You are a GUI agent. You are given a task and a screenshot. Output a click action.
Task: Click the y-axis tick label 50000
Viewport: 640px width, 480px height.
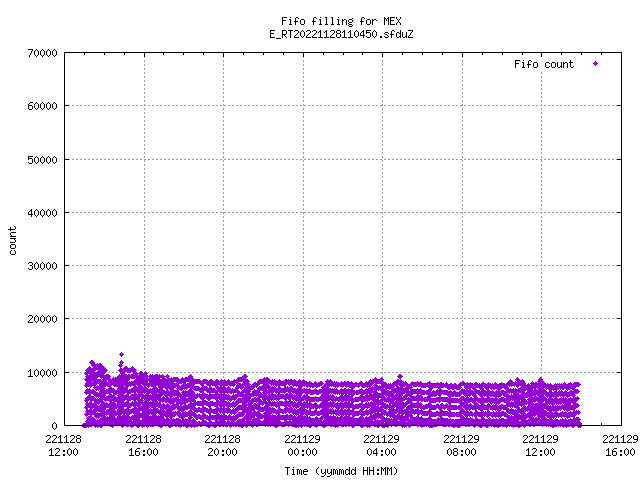tap(42, 160)
